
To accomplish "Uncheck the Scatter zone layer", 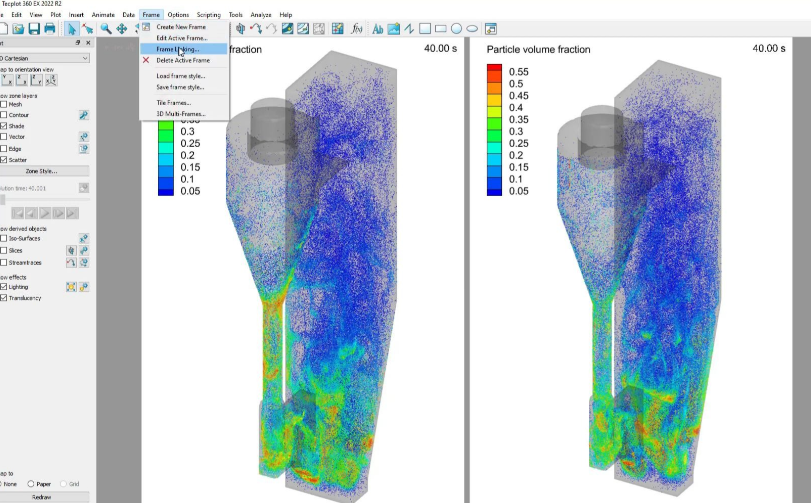I will coord(4,159).
